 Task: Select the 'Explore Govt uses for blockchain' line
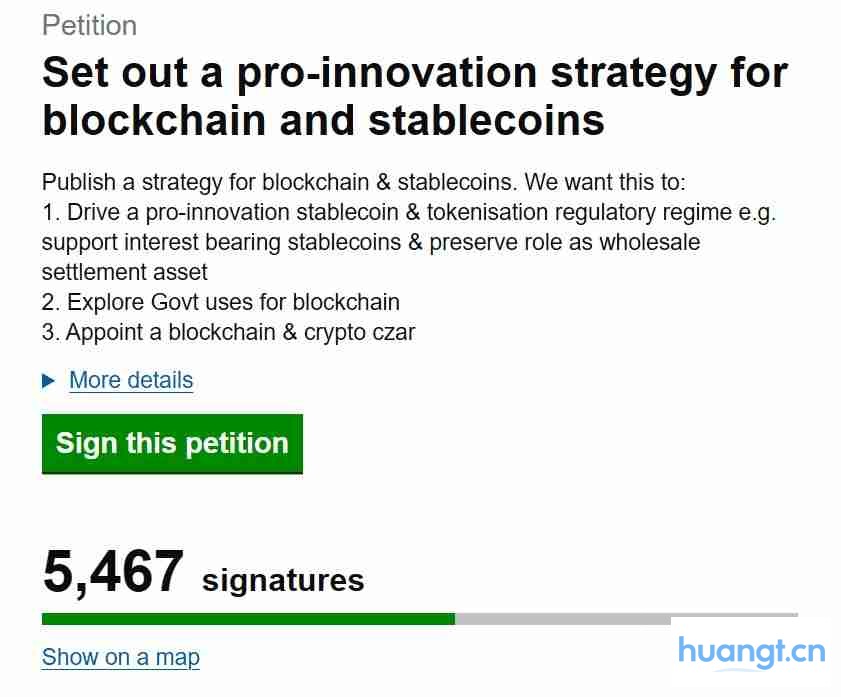(x=220, y=302)
